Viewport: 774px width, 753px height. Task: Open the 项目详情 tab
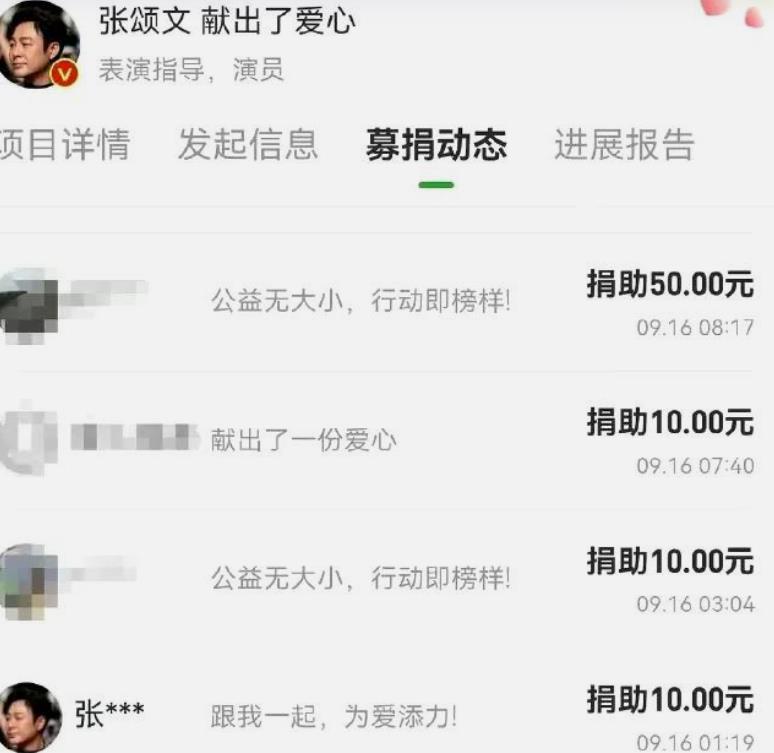pos(64,144)
